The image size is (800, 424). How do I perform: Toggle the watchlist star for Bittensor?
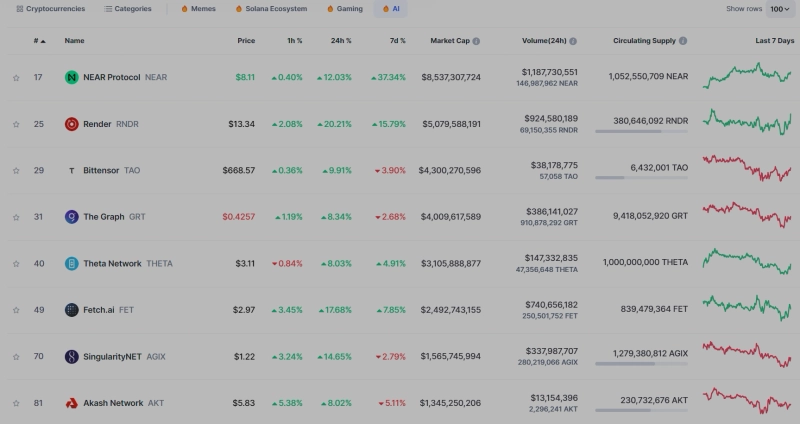tap(16, 171)
